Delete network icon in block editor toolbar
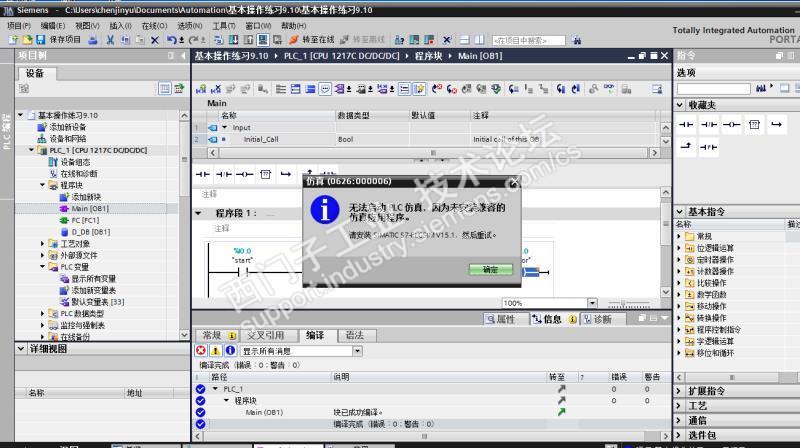The width and height of the screenshot is (800, 448). click(216, 89)
